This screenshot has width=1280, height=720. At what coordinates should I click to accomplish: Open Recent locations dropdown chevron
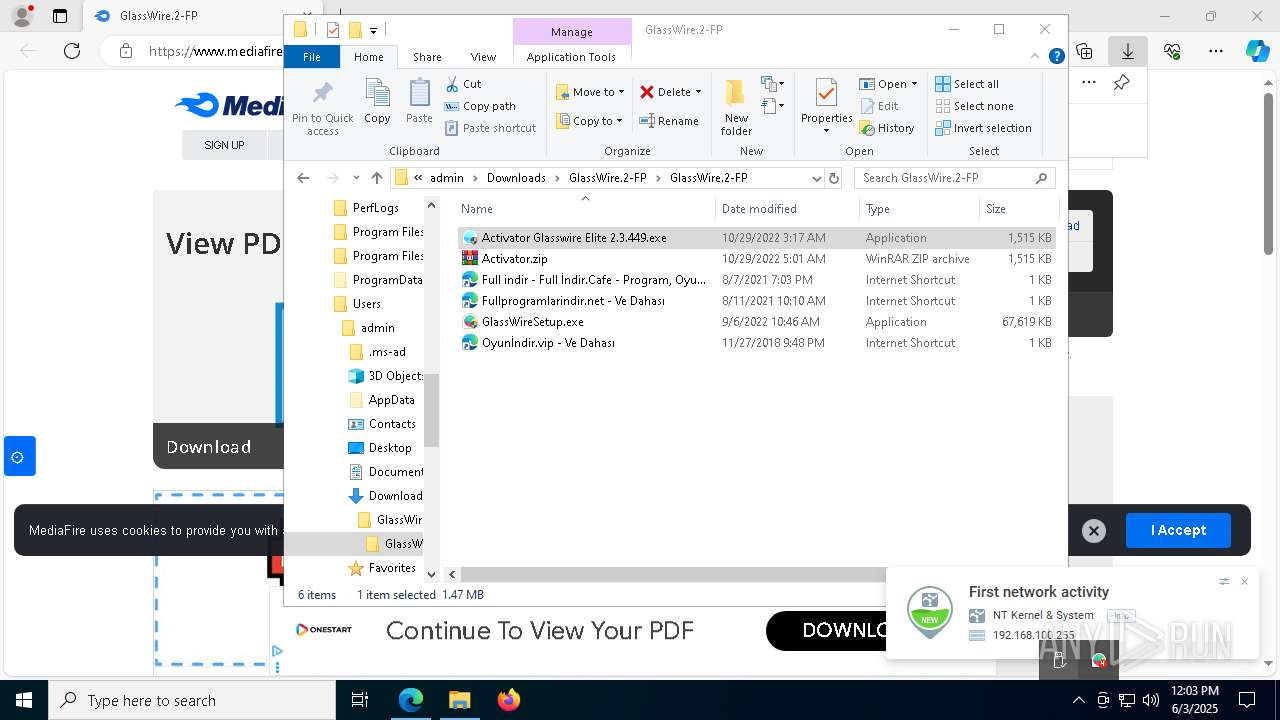[x=356, y=178]
